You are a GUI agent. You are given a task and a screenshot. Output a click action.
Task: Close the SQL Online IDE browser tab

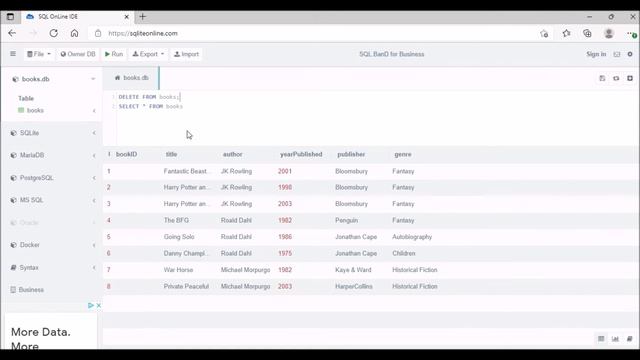pos(127,17)
